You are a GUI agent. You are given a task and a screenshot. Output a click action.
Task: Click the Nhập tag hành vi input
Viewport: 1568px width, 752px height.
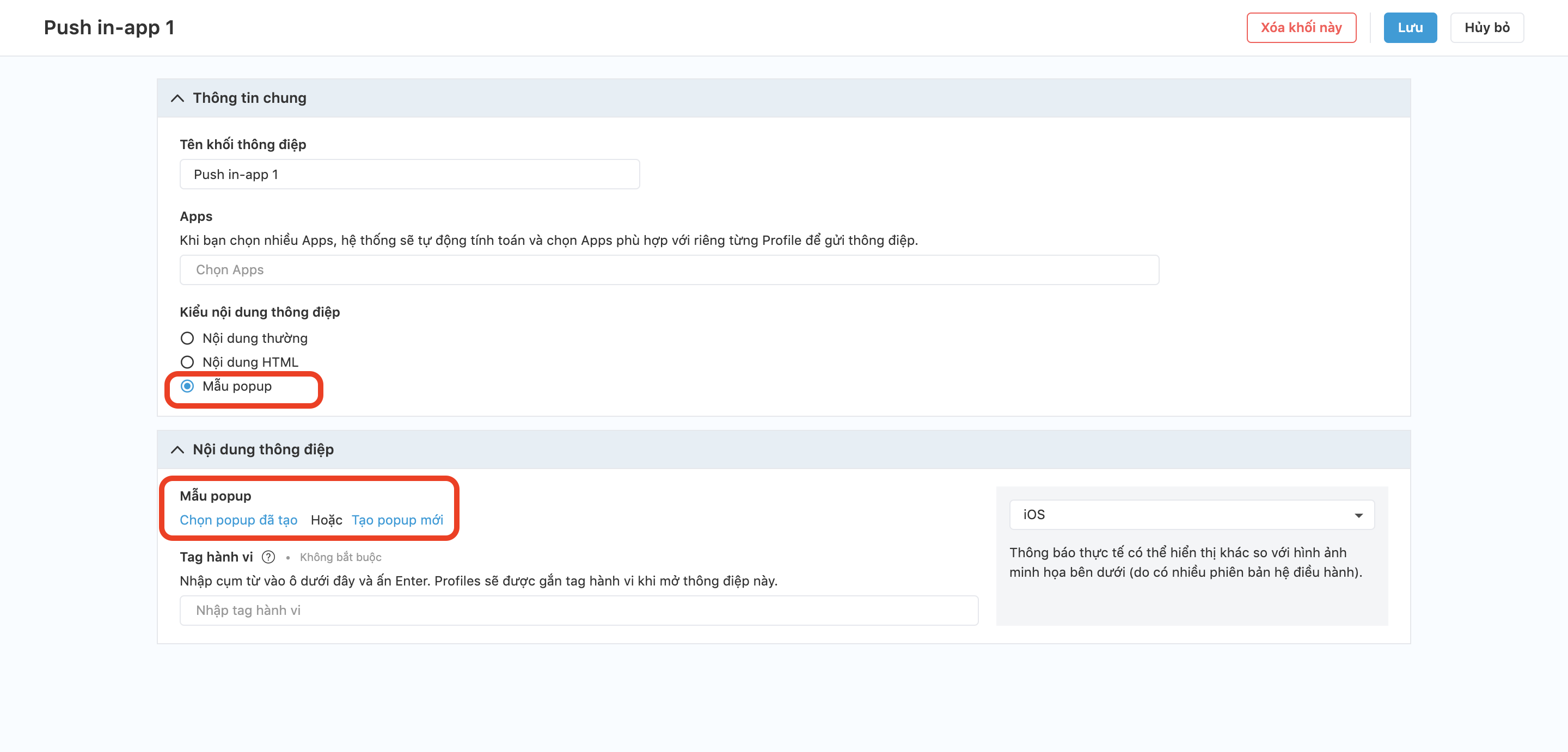(x=578, y=610)
